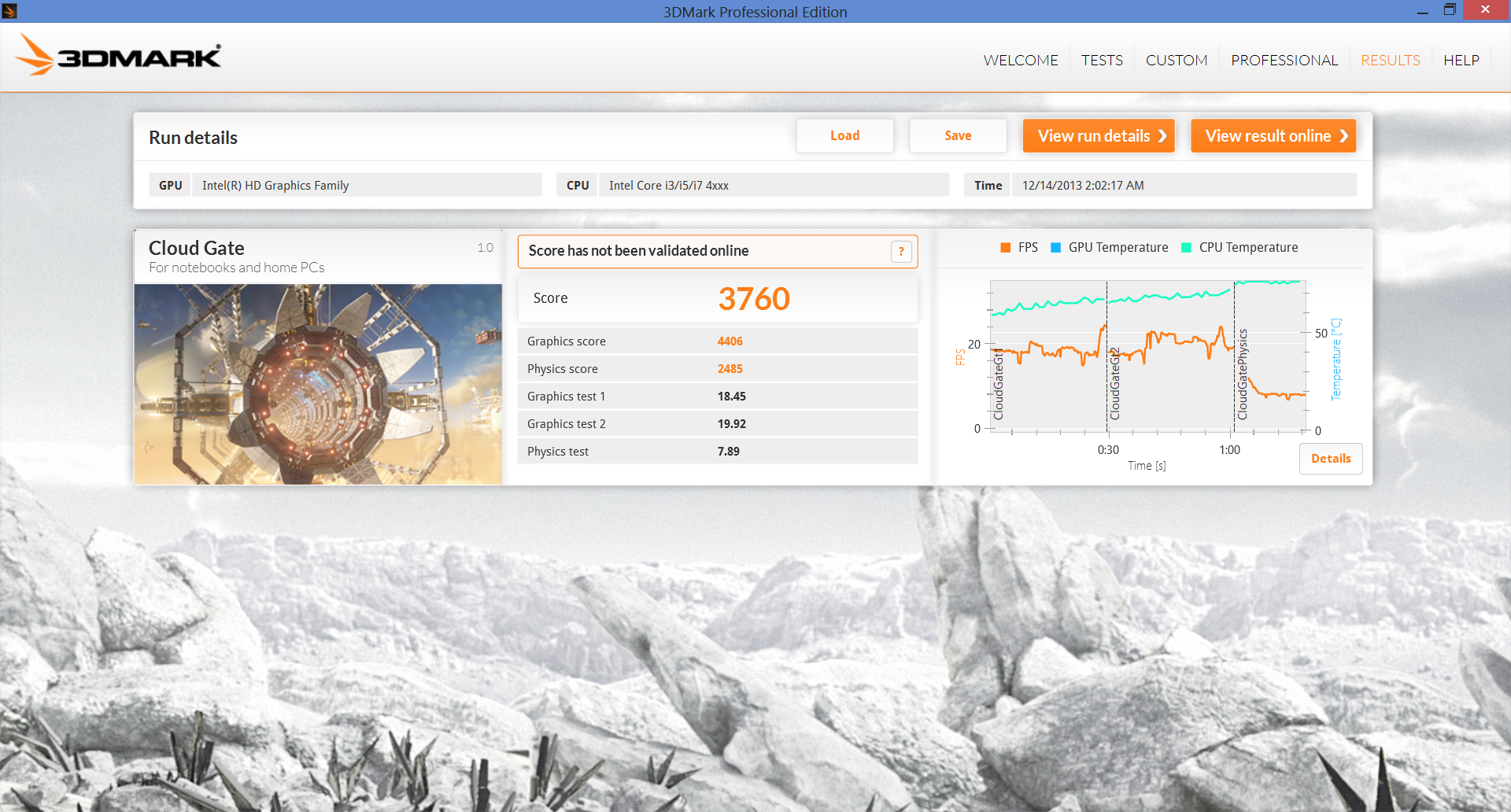Click the 3DMark logo

(x=118, y=55)
